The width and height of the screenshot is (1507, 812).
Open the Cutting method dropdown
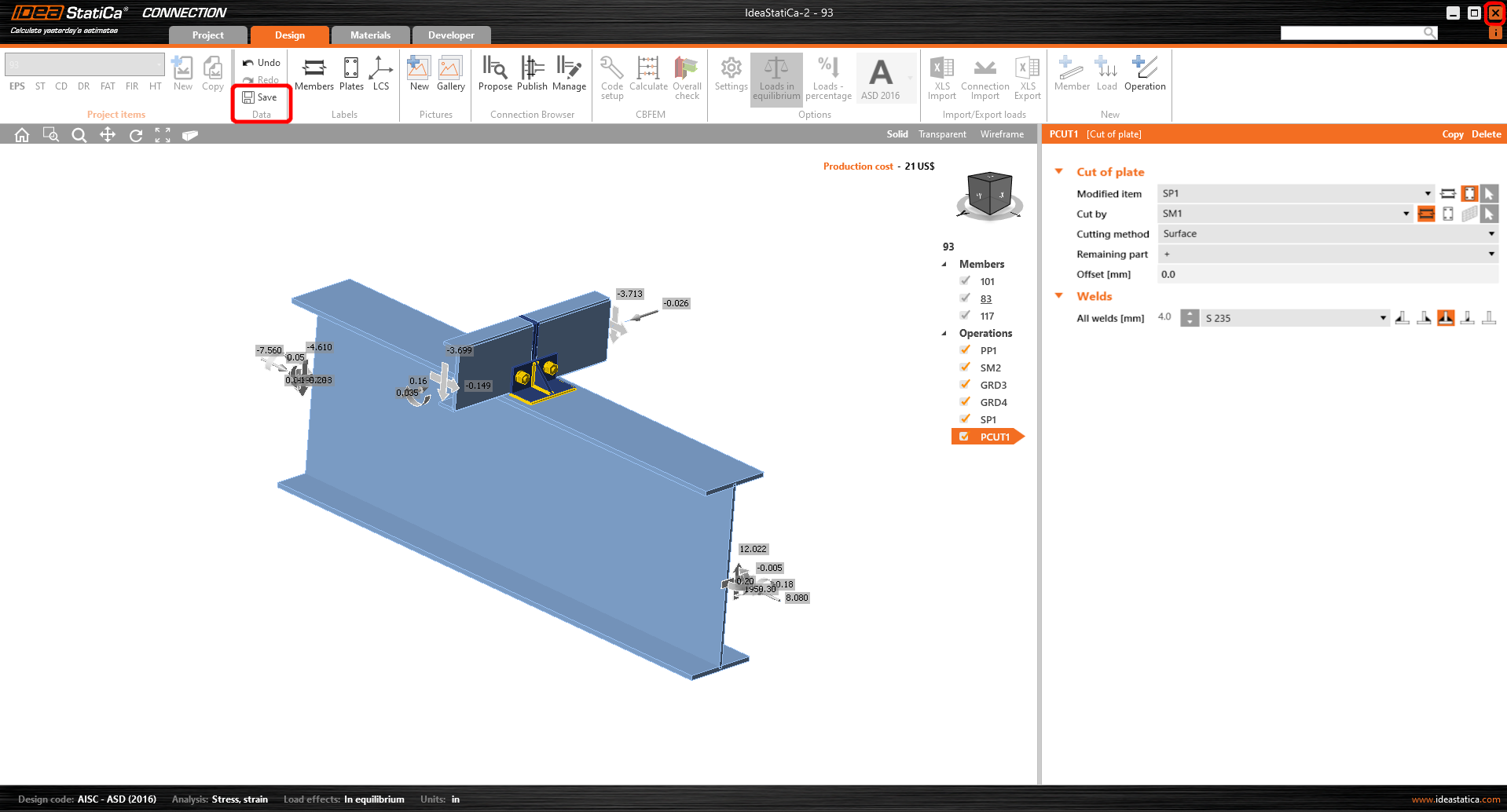pyautogui.click(x=1490, y=233)
